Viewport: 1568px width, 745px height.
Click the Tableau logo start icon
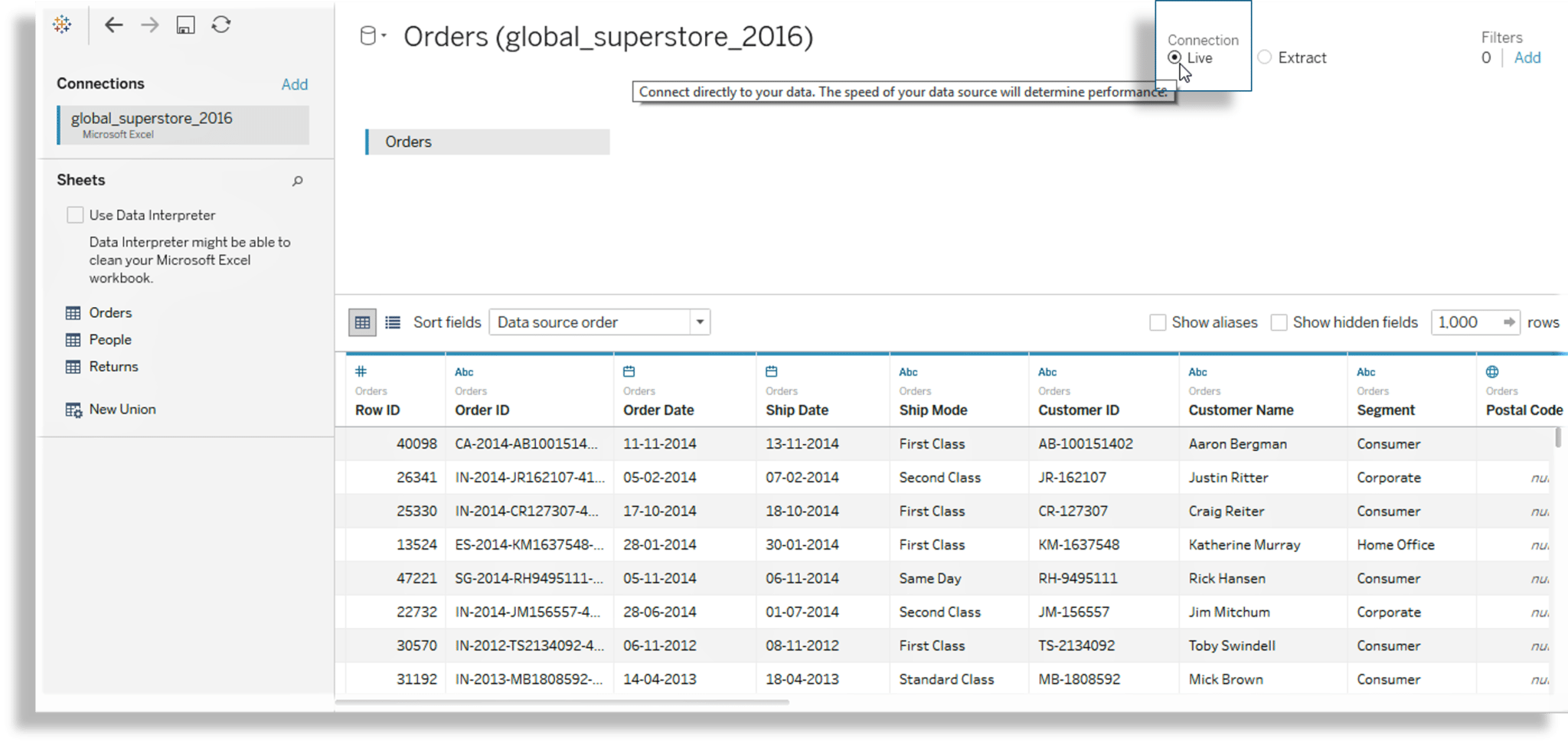(x=62, y=25)
